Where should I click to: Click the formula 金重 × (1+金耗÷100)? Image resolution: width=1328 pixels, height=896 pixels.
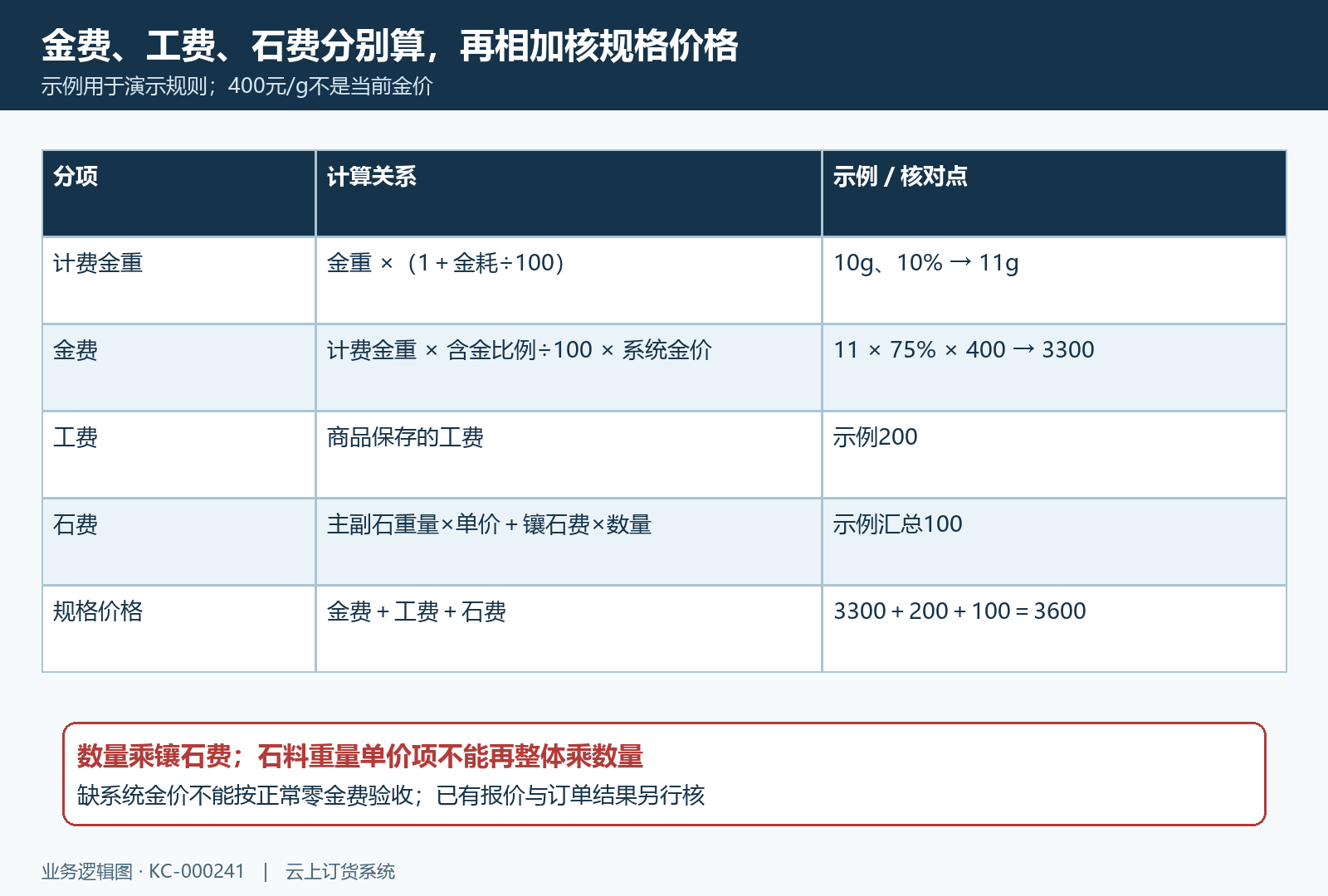click(x=446, y=263)
